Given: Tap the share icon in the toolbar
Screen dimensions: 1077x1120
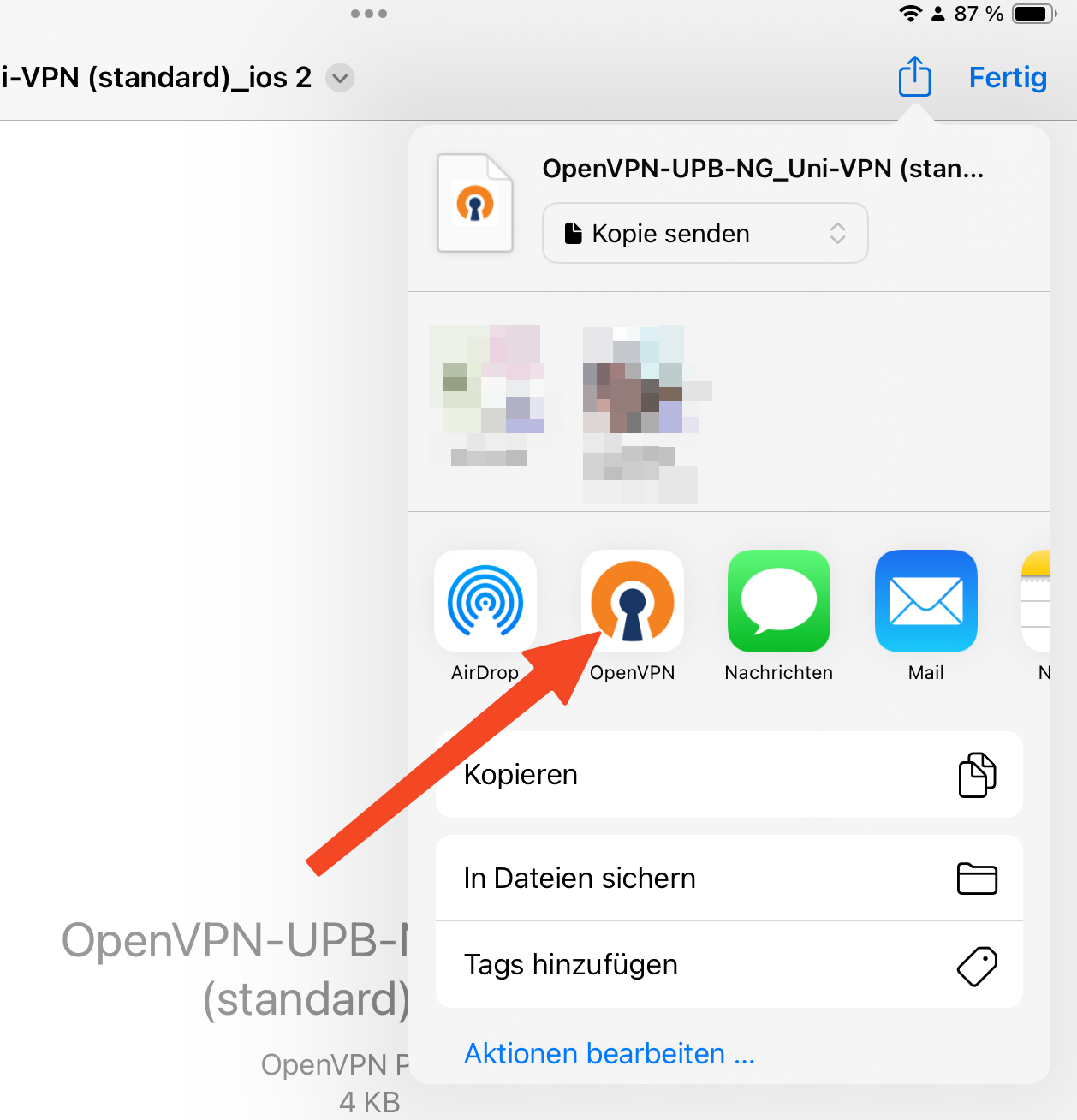Looking at the screenshot, I should click(914, 77).
